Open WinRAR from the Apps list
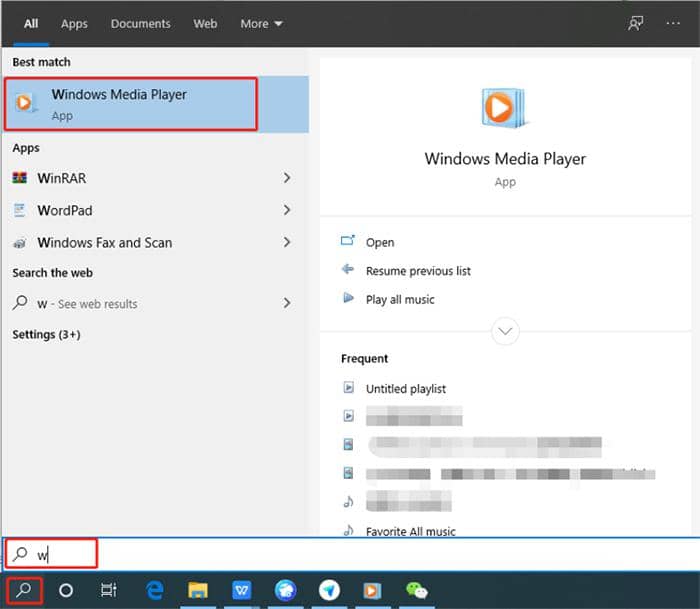Screen dimensions: 700x609 155,178
